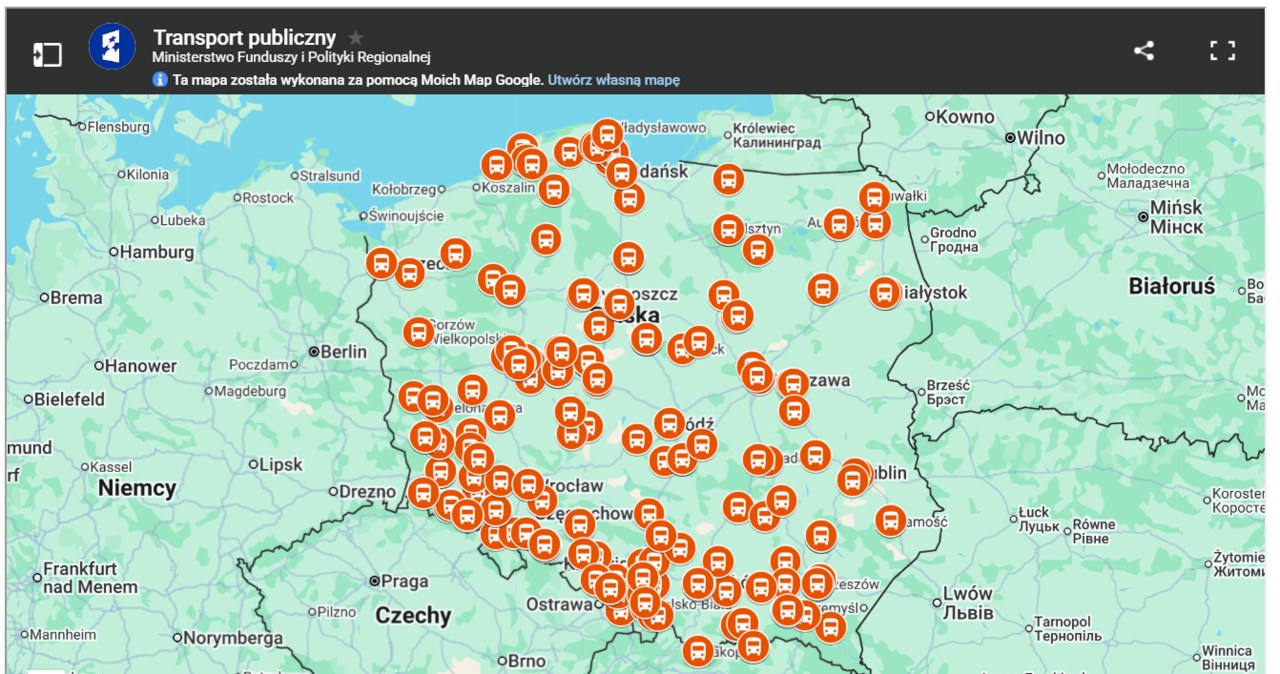The width and height of the screenshot is (1280, 674).
Task: Select bus marker beside Białystok label
Action: click(x=885, y=293)
